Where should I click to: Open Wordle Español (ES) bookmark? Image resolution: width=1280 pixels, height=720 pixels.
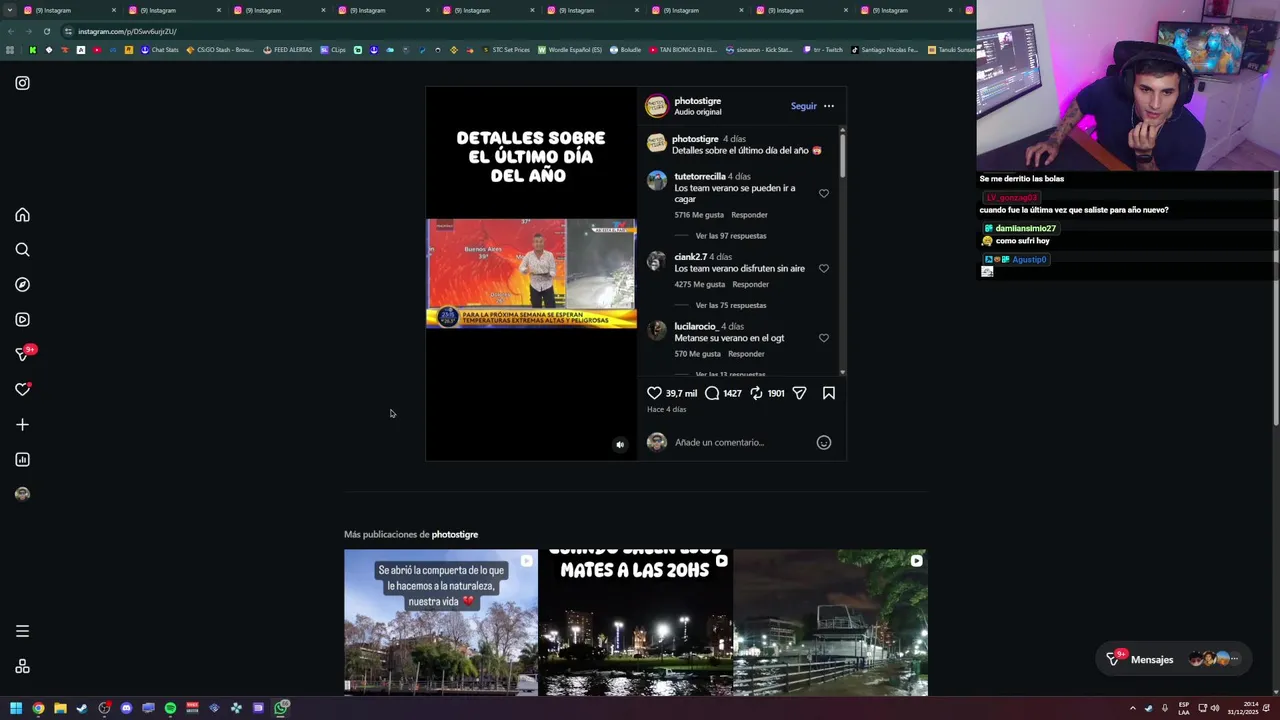pos(570,49)
